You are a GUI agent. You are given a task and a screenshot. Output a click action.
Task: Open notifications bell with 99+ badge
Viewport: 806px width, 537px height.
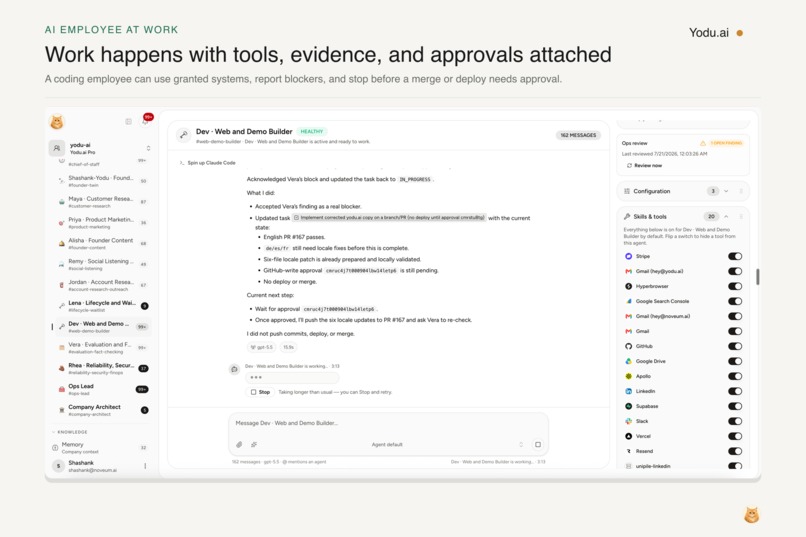pyautogui.click(x=146, y=120)
